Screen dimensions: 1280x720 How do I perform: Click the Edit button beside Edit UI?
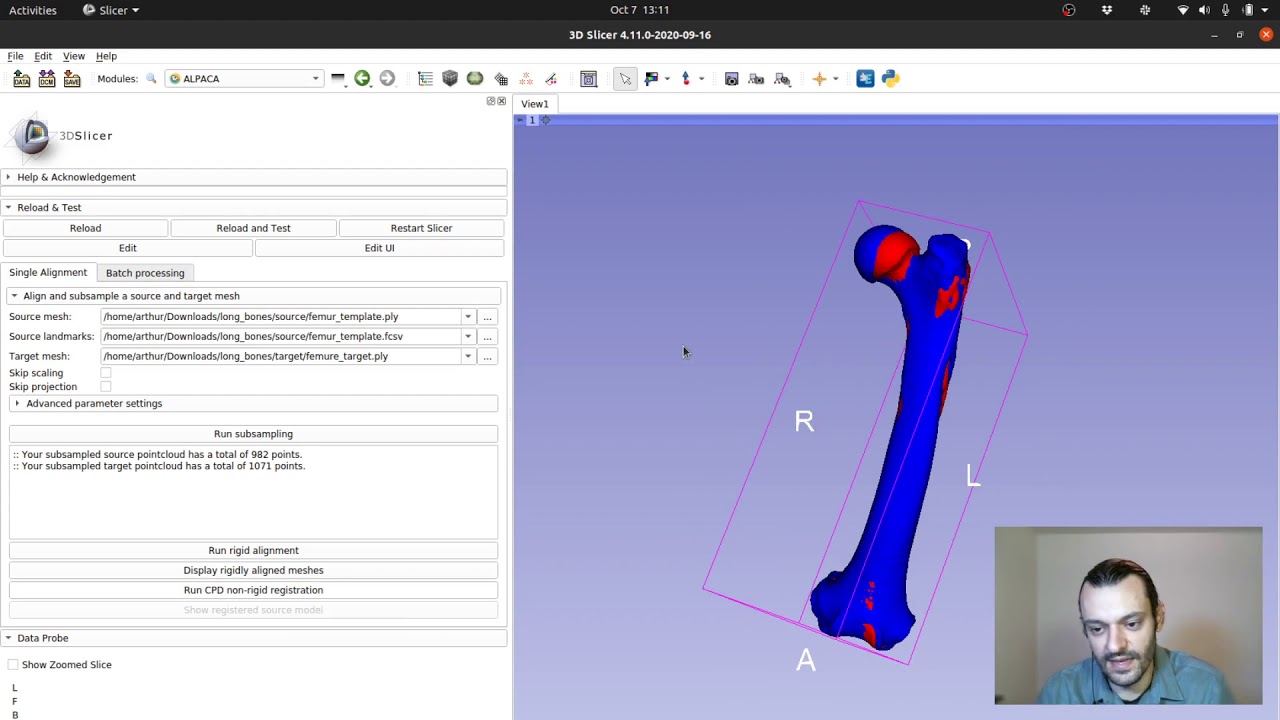tap(127, 248)
